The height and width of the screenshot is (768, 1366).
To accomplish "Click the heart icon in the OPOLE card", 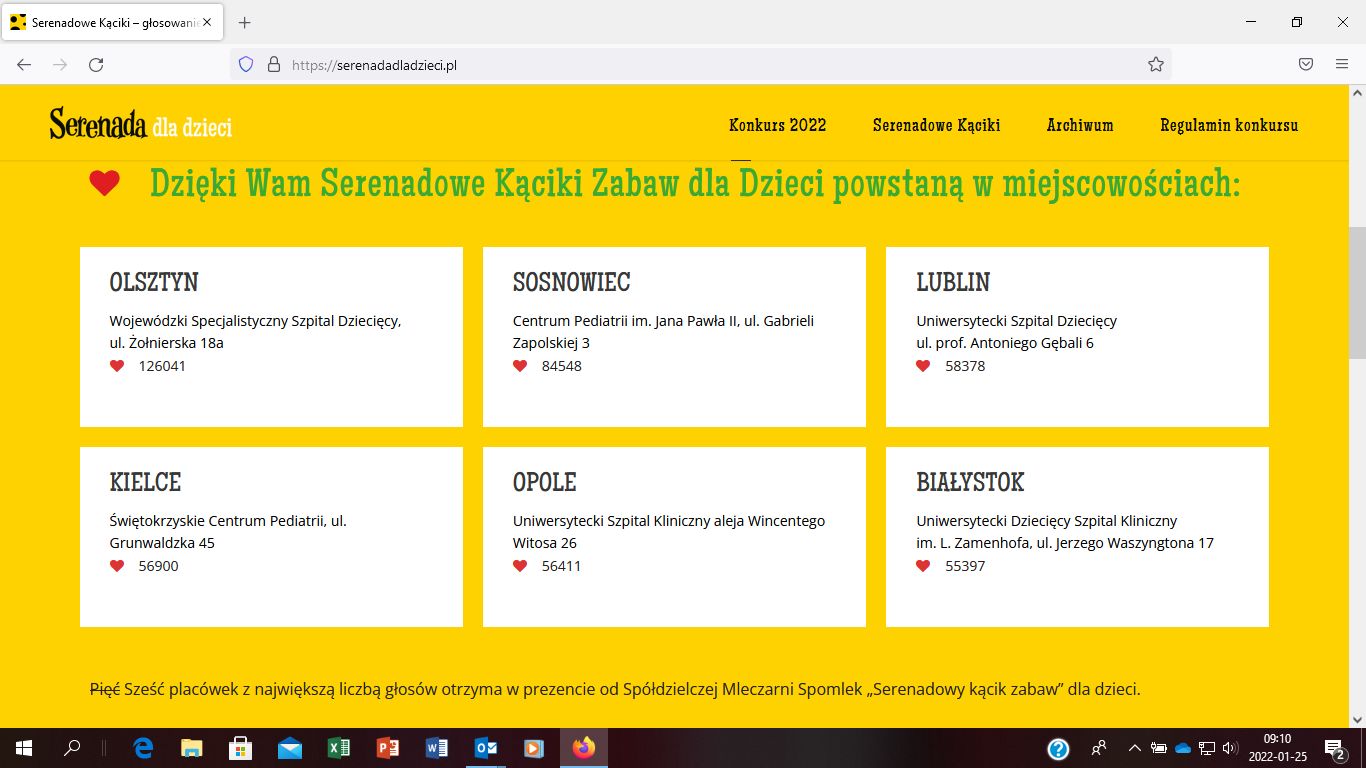I will pyautogui.click(x=520, y=566).
